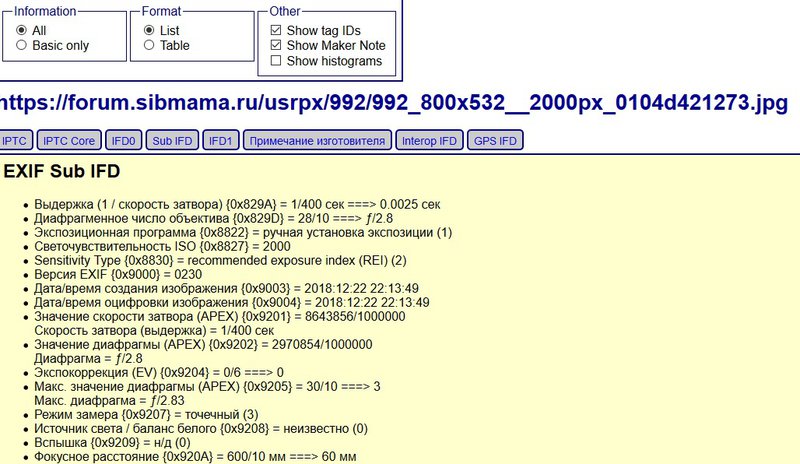Disable the Show Maker Note checkbox
The width and height of the screenshot is (800, 464).
275,45
